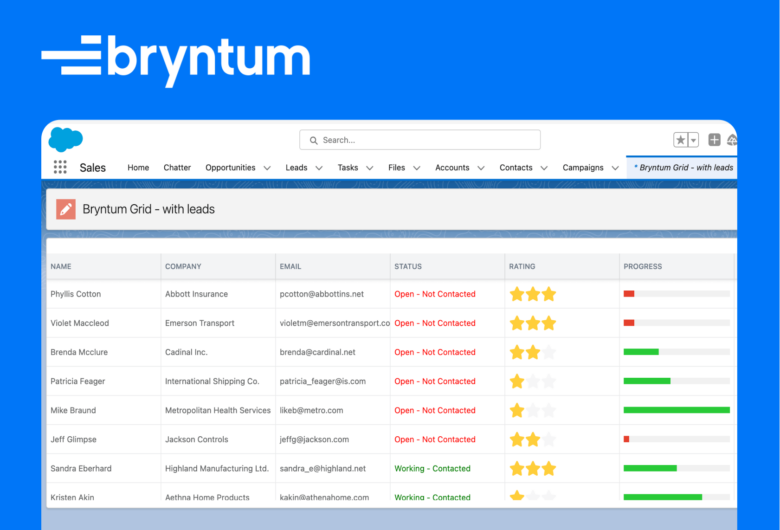The image size is (780, 530).
Task: Open the favorites list dropdown arrow
Action: 693,140
